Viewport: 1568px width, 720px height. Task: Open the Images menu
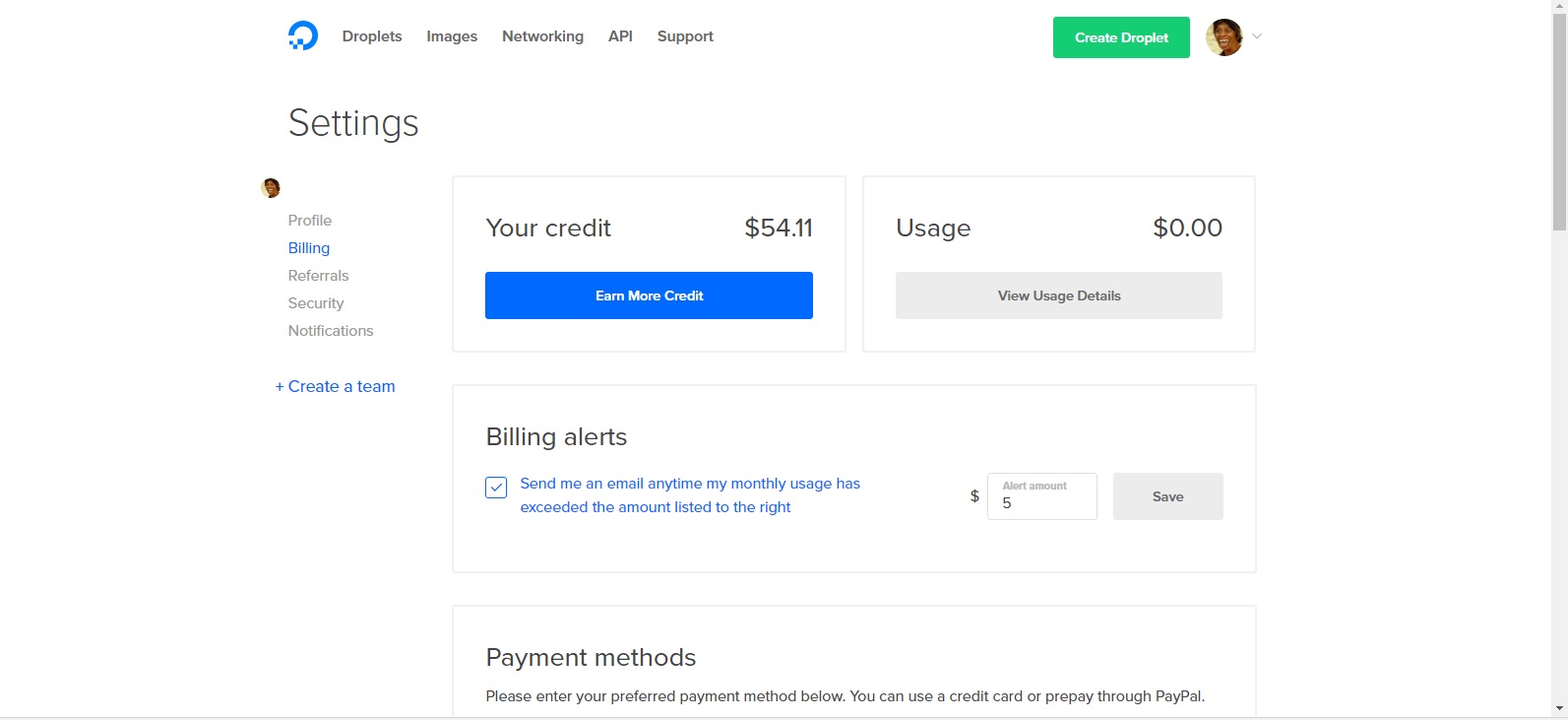tap(452, 36)
